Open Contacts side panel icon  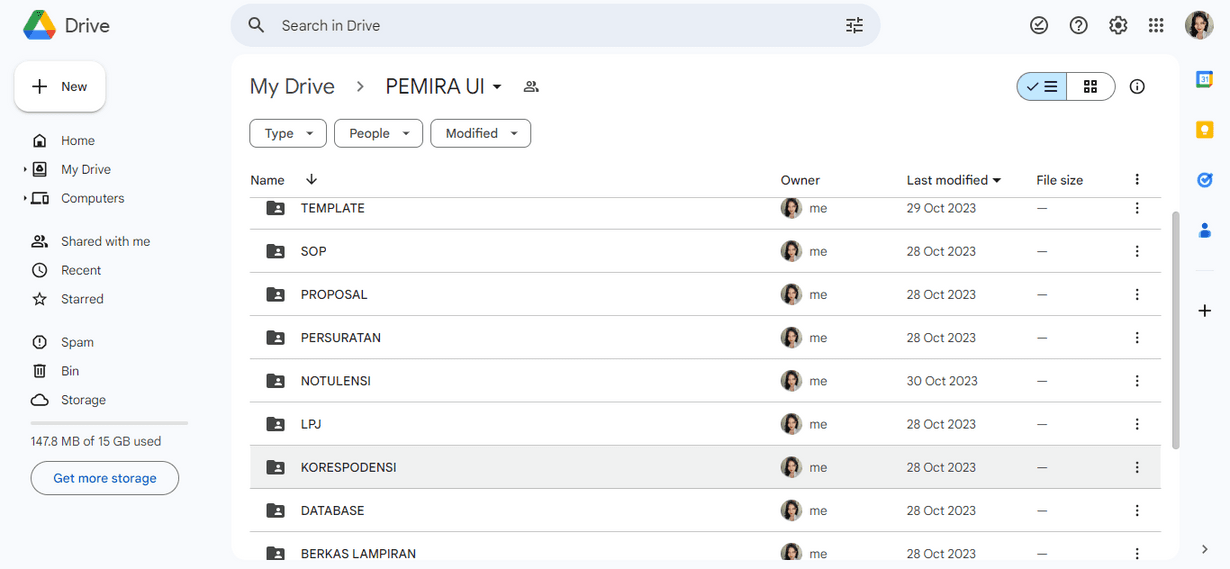point(1205,230)
